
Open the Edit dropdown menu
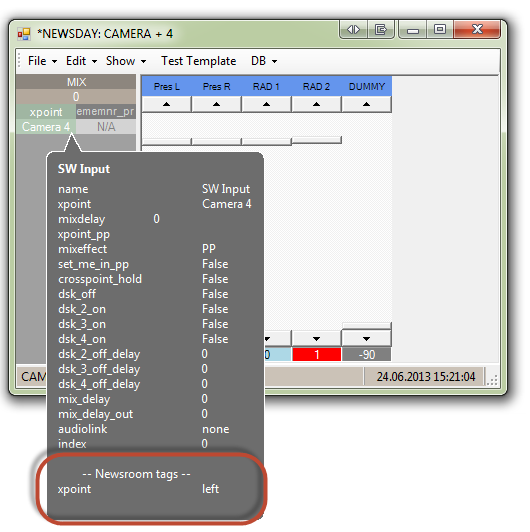click(81, 61)
